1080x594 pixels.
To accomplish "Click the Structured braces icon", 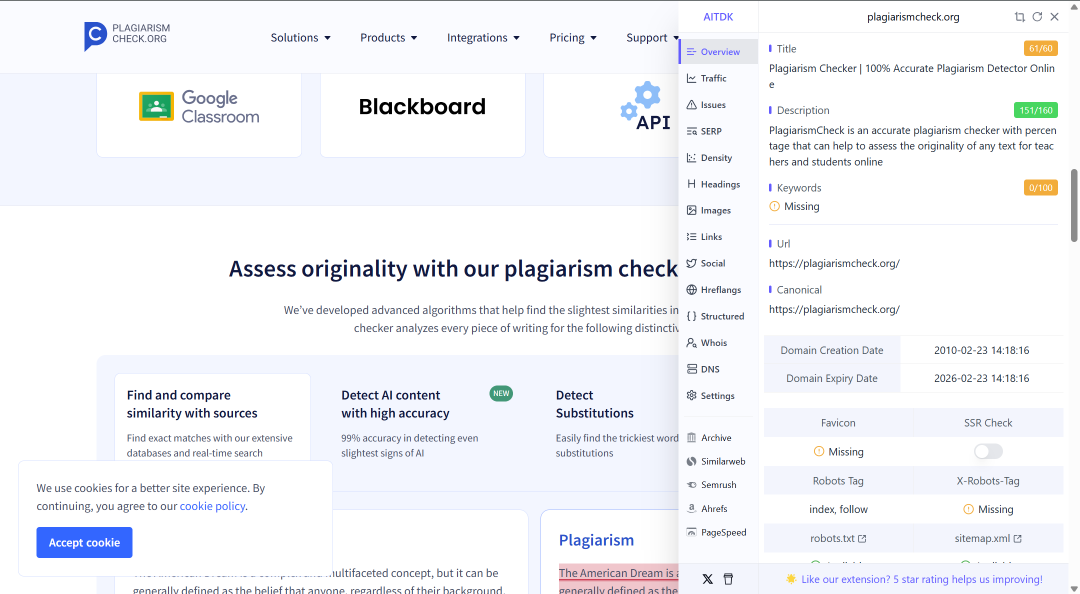I will 692,316.
